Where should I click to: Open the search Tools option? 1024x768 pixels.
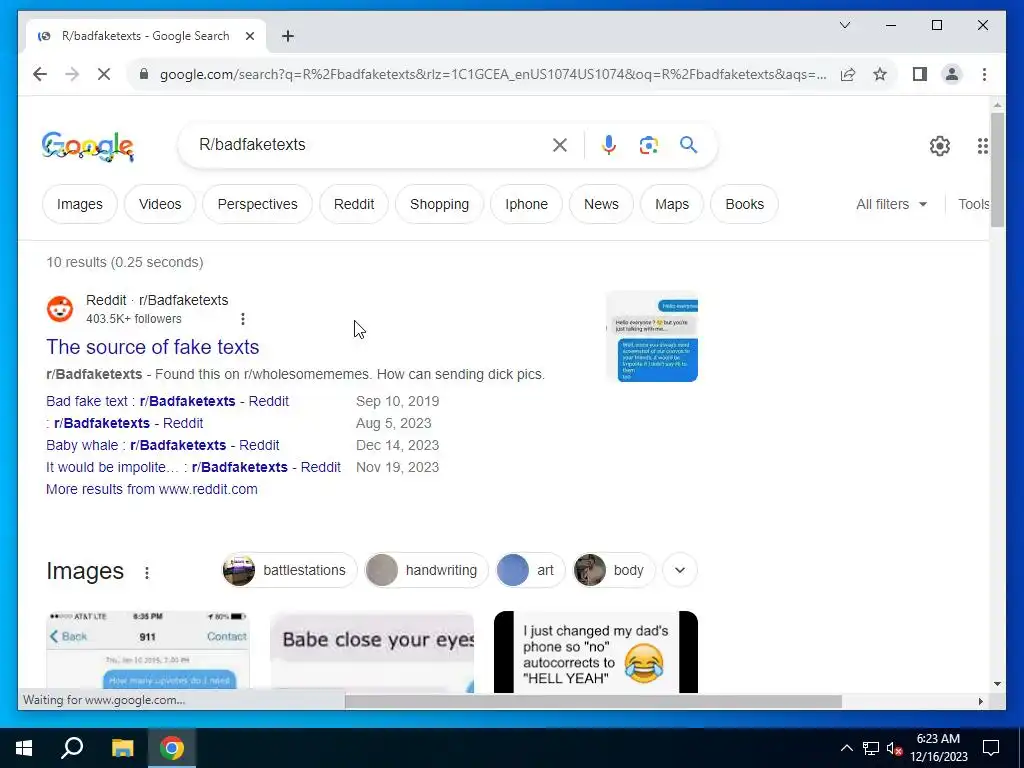pyautogui.click(x=973, y=204)
